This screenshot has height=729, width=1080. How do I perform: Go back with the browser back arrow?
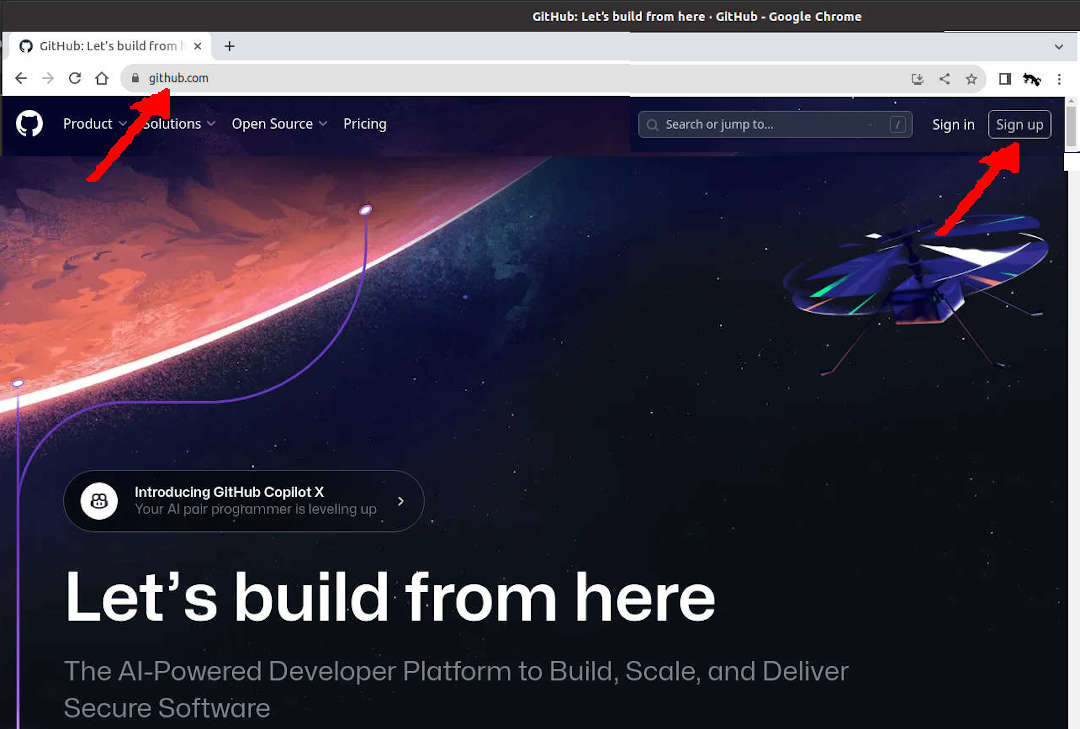[21, 79]
